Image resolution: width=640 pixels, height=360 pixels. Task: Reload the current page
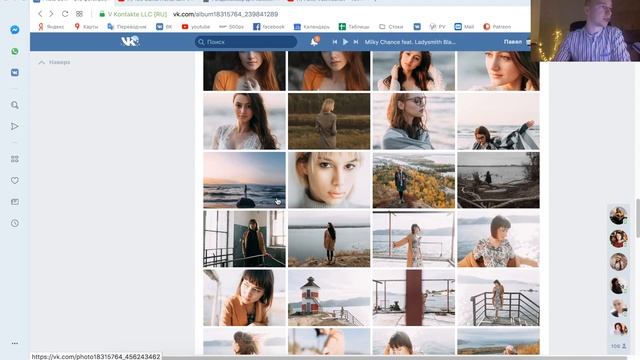65,14
